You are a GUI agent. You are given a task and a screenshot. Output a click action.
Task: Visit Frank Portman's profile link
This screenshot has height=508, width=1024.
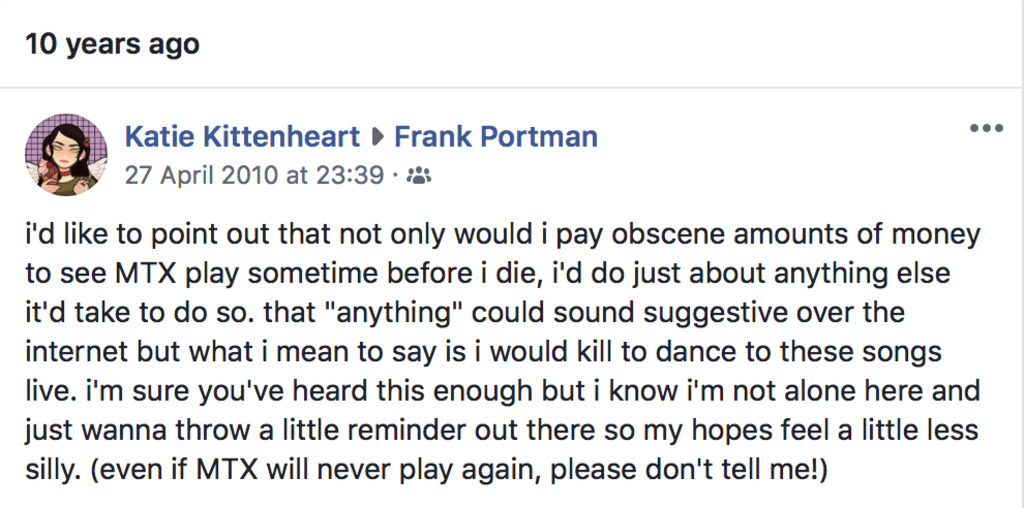[496, 136]
